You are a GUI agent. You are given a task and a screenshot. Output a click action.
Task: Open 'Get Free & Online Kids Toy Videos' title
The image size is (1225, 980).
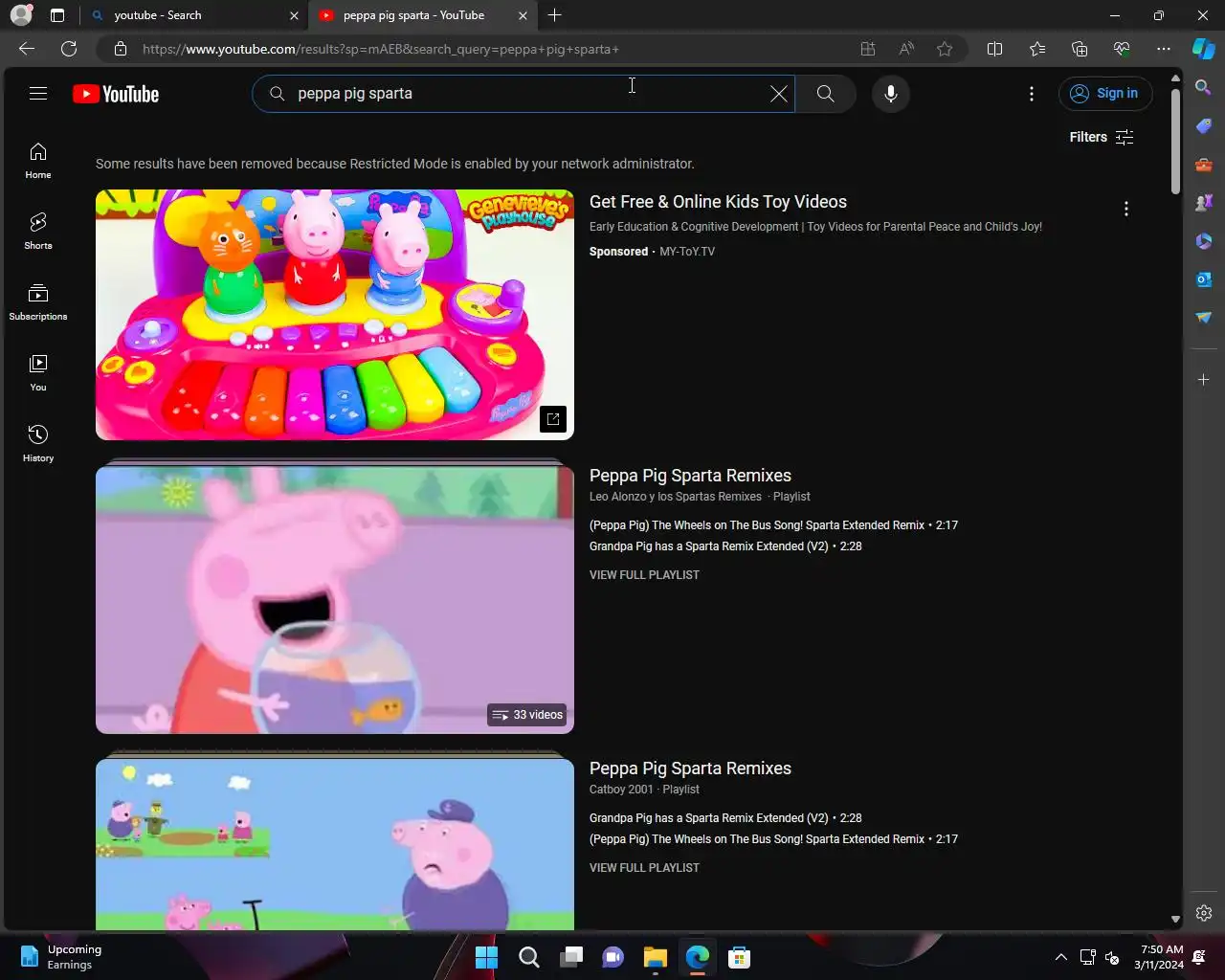click(718, 202)
